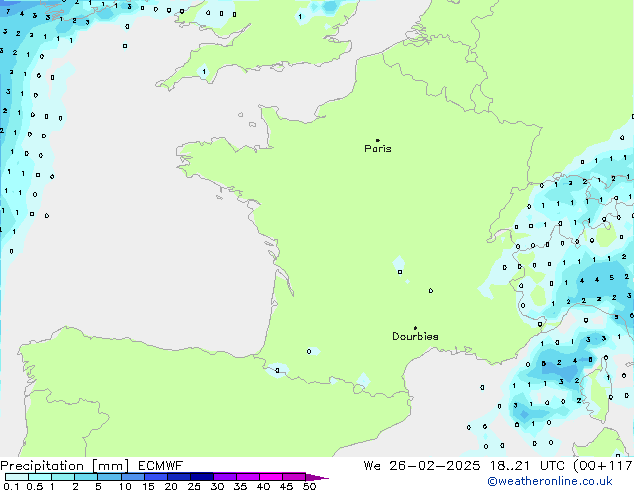The image size is (634, 490).
Task: Click the 10–15 mm legend color swatch
Action: click(x=132, y=477)
